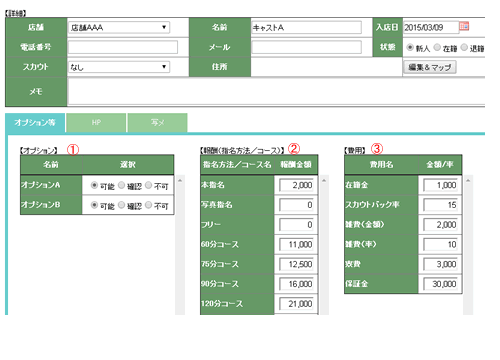Click the 入店日 date field
The image size is (500, 360).
tap(431, 27)
